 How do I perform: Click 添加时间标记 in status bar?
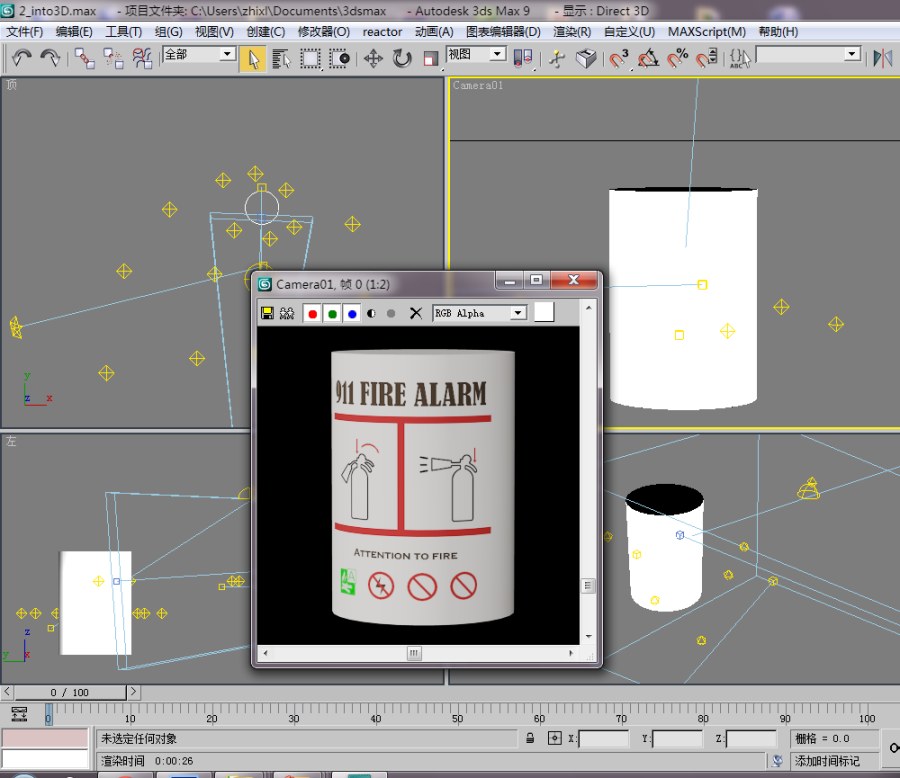(827, 761)
